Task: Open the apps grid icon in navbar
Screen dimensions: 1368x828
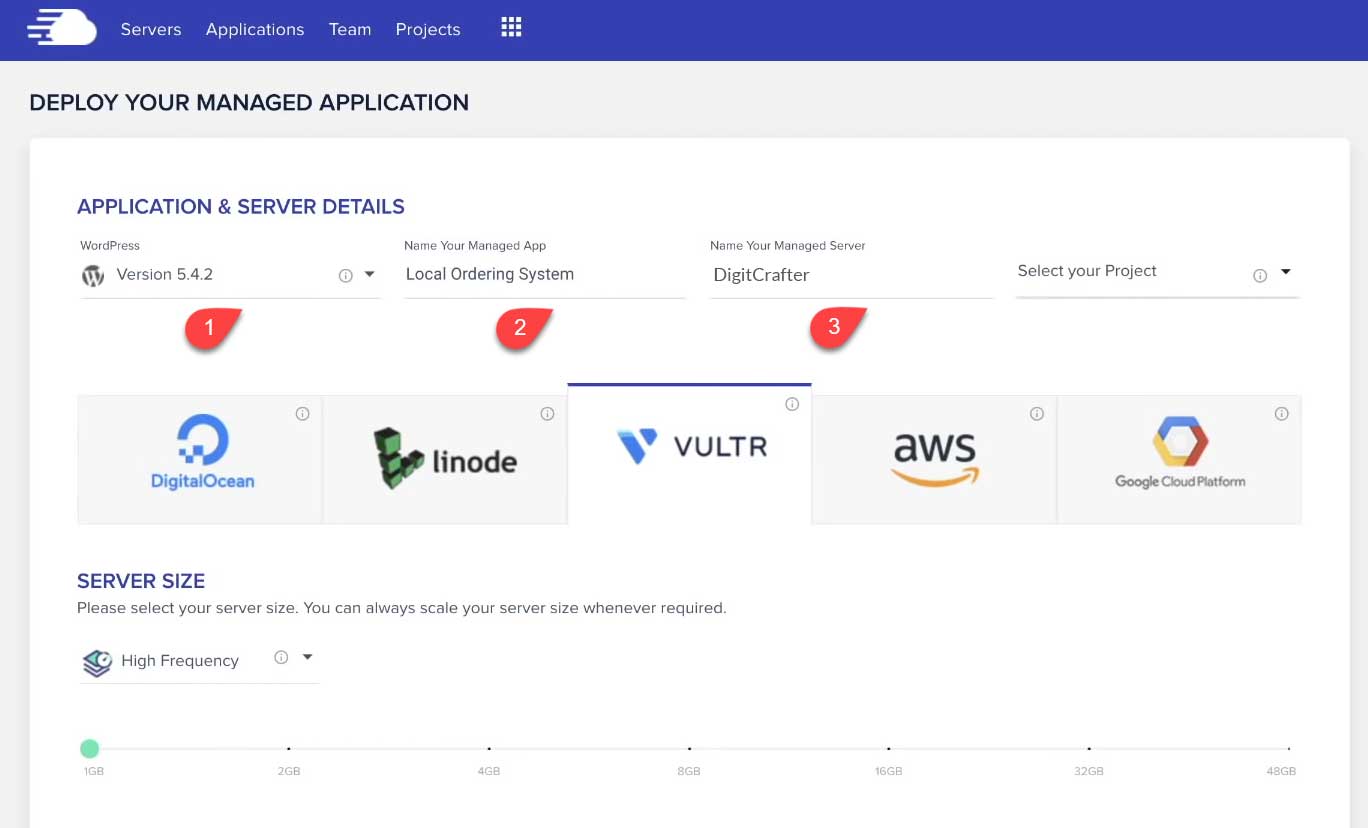Action: [x=511, y=28]
